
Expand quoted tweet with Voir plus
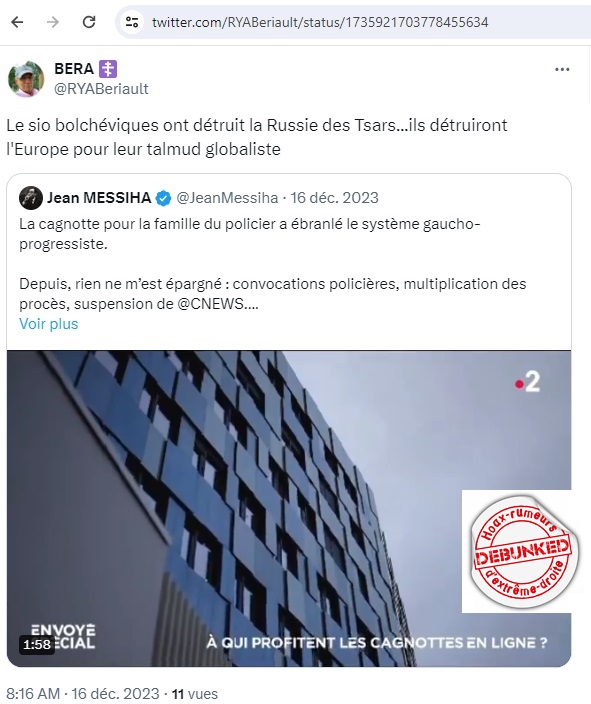point(49,324)
